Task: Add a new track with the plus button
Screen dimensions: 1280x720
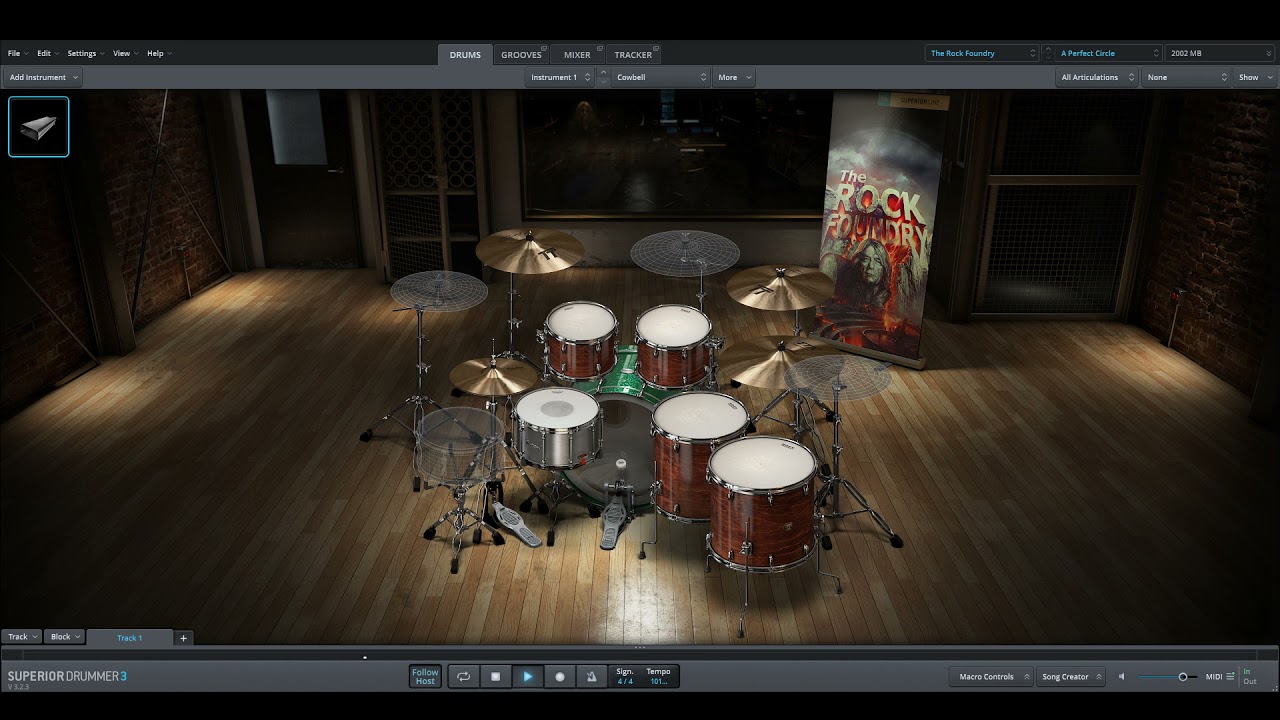Action: click(x=183, y=638)
